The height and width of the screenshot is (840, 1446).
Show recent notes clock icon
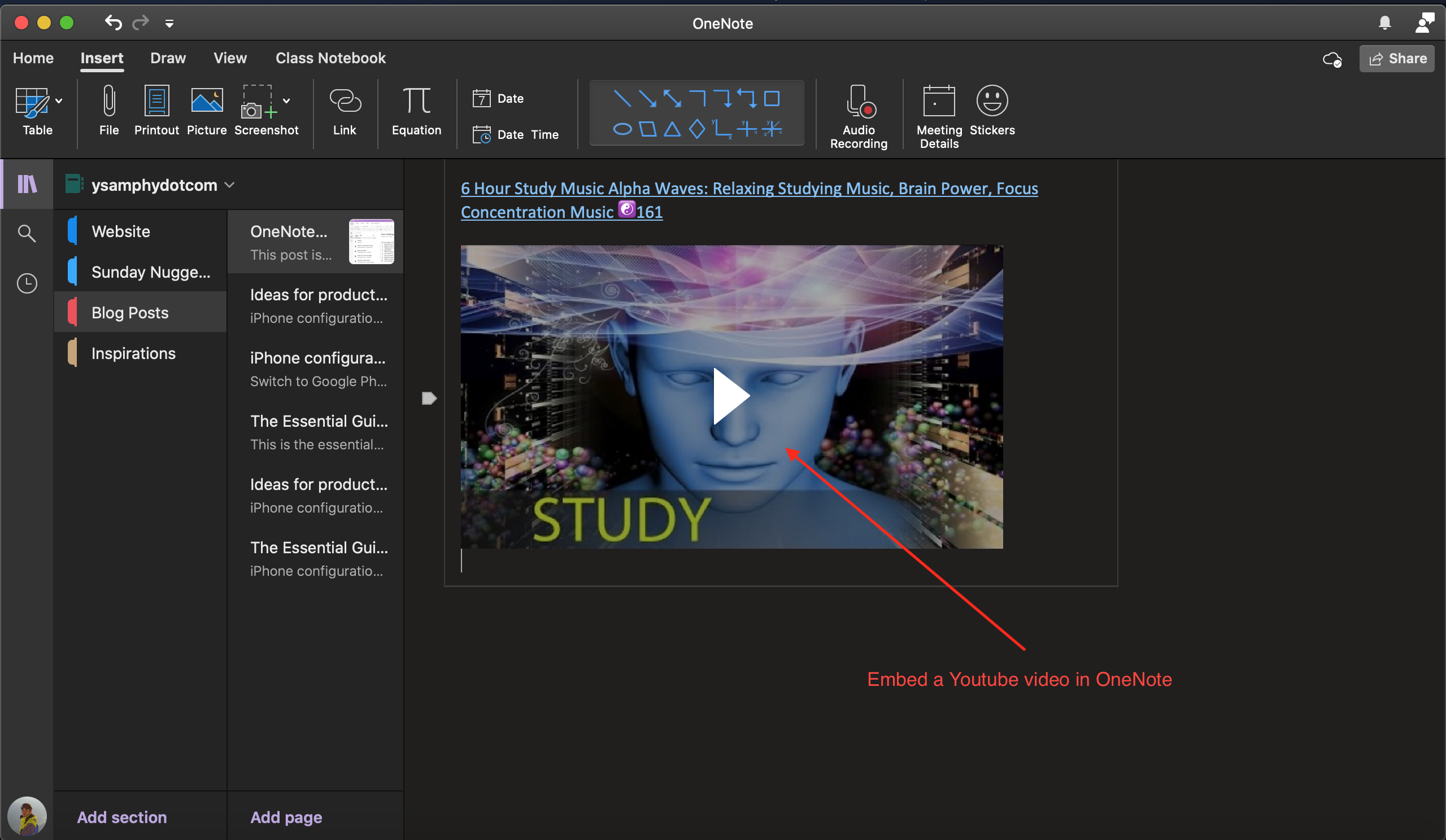pos(27,283)
